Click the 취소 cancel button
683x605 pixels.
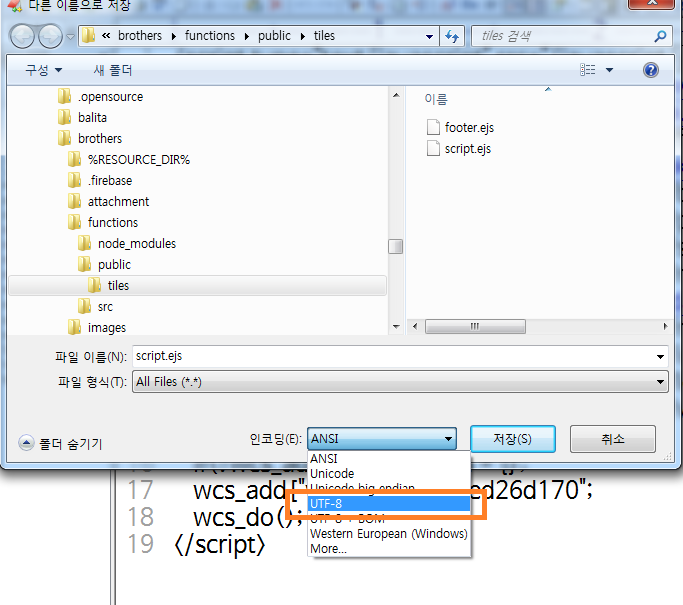click(612, 439)
